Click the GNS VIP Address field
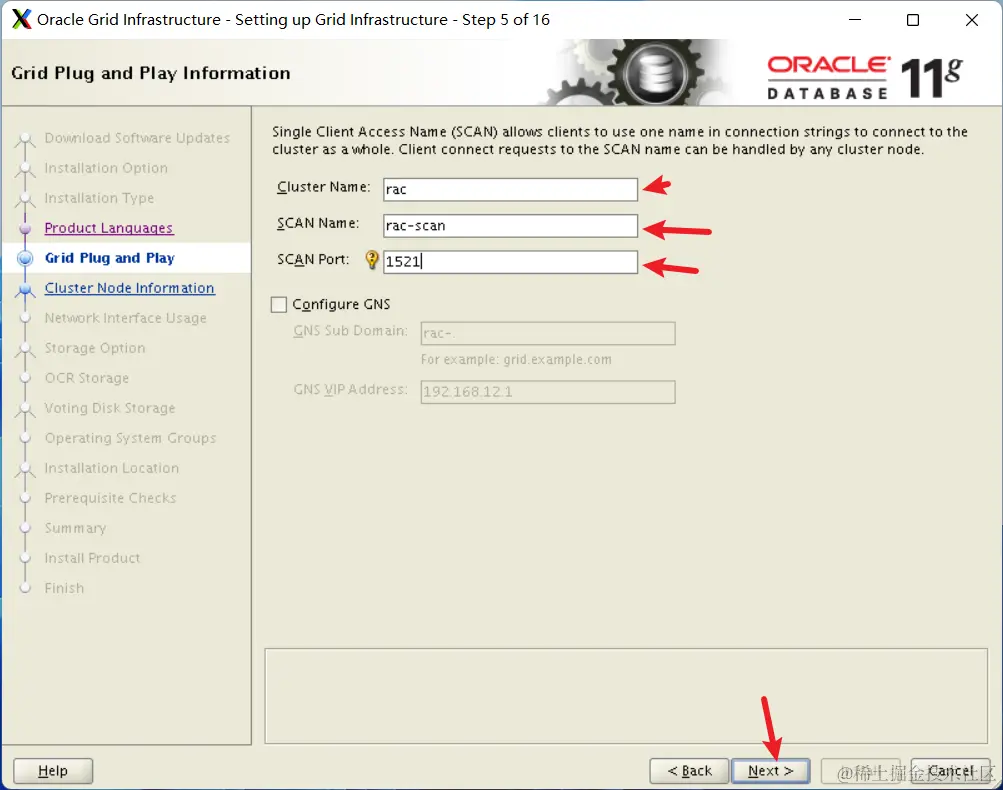Viewport: 1003px width, 790px height. pos(548,392)
